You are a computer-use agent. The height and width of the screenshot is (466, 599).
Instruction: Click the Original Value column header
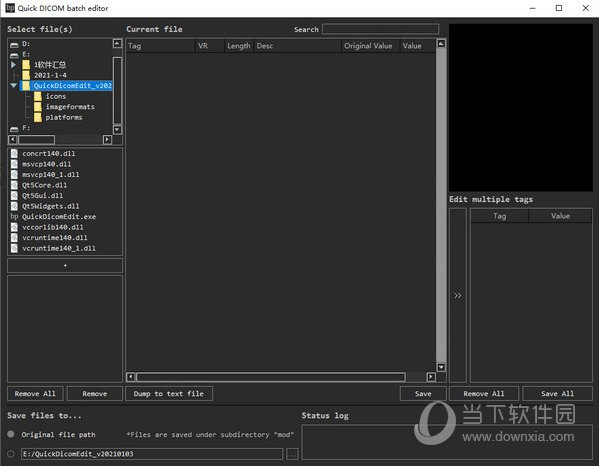click(370, 46)
